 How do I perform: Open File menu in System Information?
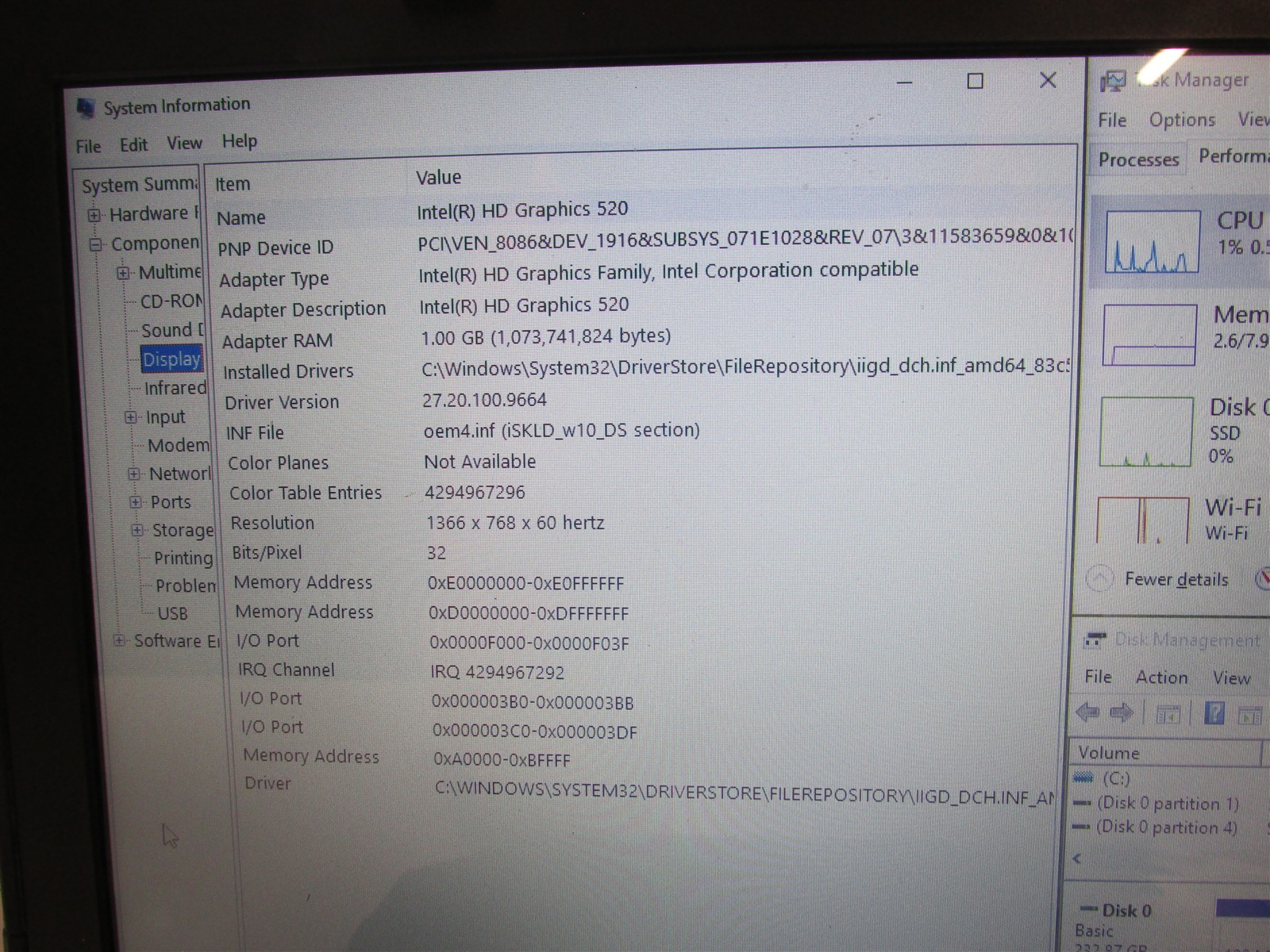point(88,146)
